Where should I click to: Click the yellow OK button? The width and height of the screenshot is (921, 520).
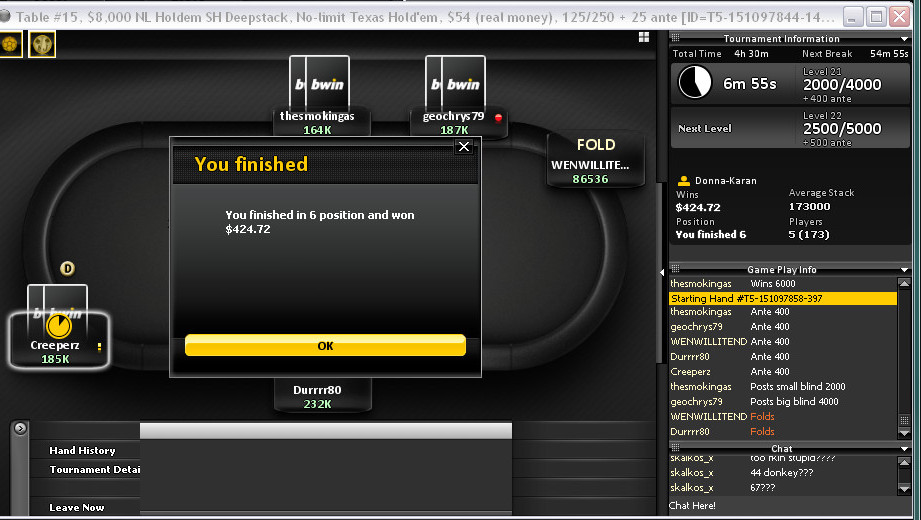click(x=325, y=345)
